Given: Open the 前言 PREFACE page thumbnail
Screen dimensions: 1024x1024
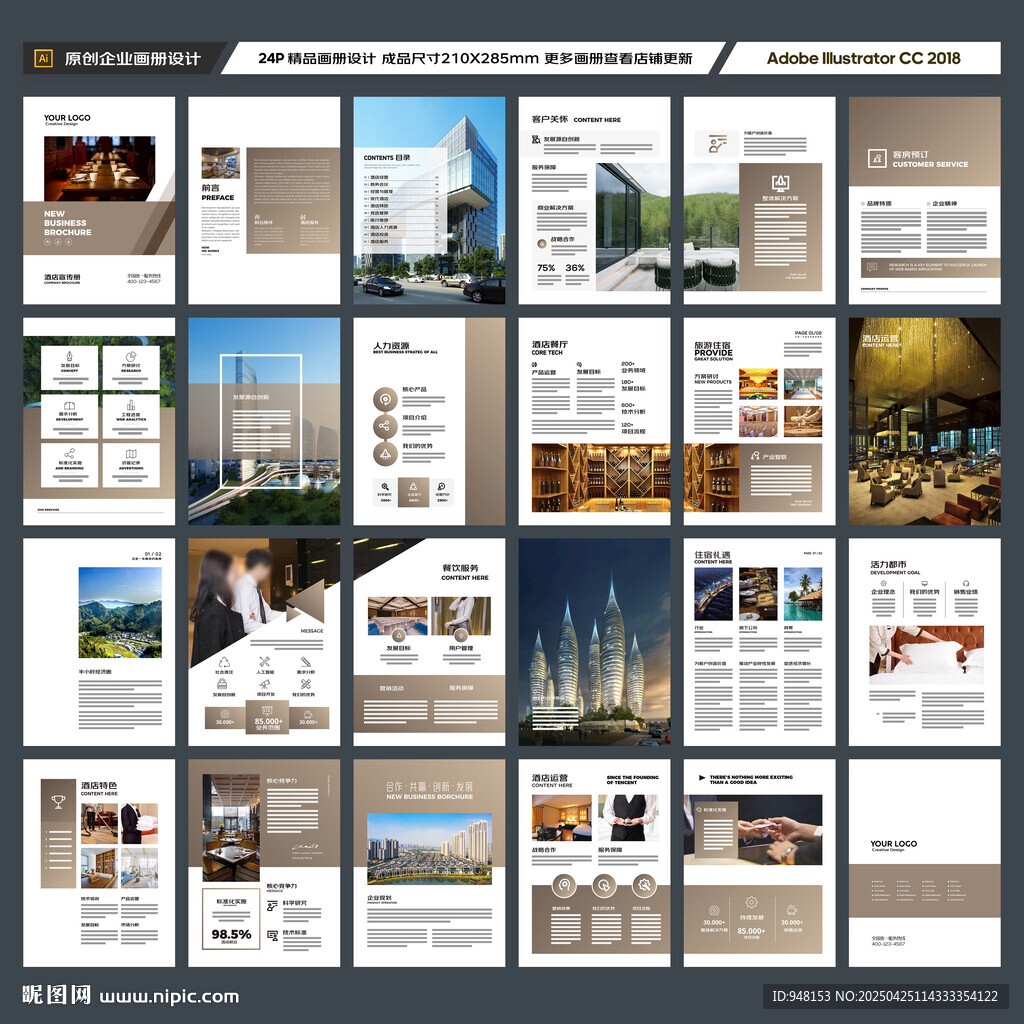Looking at the screenshot, I should [264, 200].
